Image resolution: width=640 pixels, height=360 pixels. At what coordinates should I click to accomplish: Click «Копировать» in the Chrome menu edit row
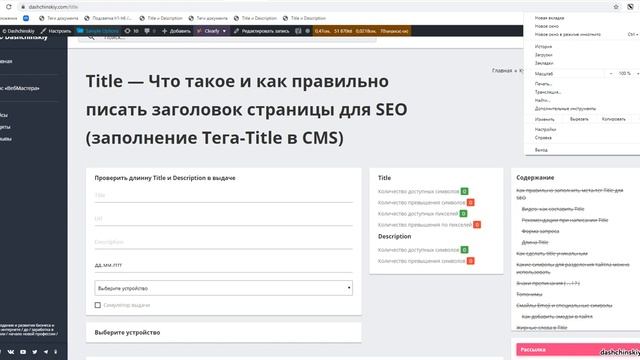tap(613, 119)
